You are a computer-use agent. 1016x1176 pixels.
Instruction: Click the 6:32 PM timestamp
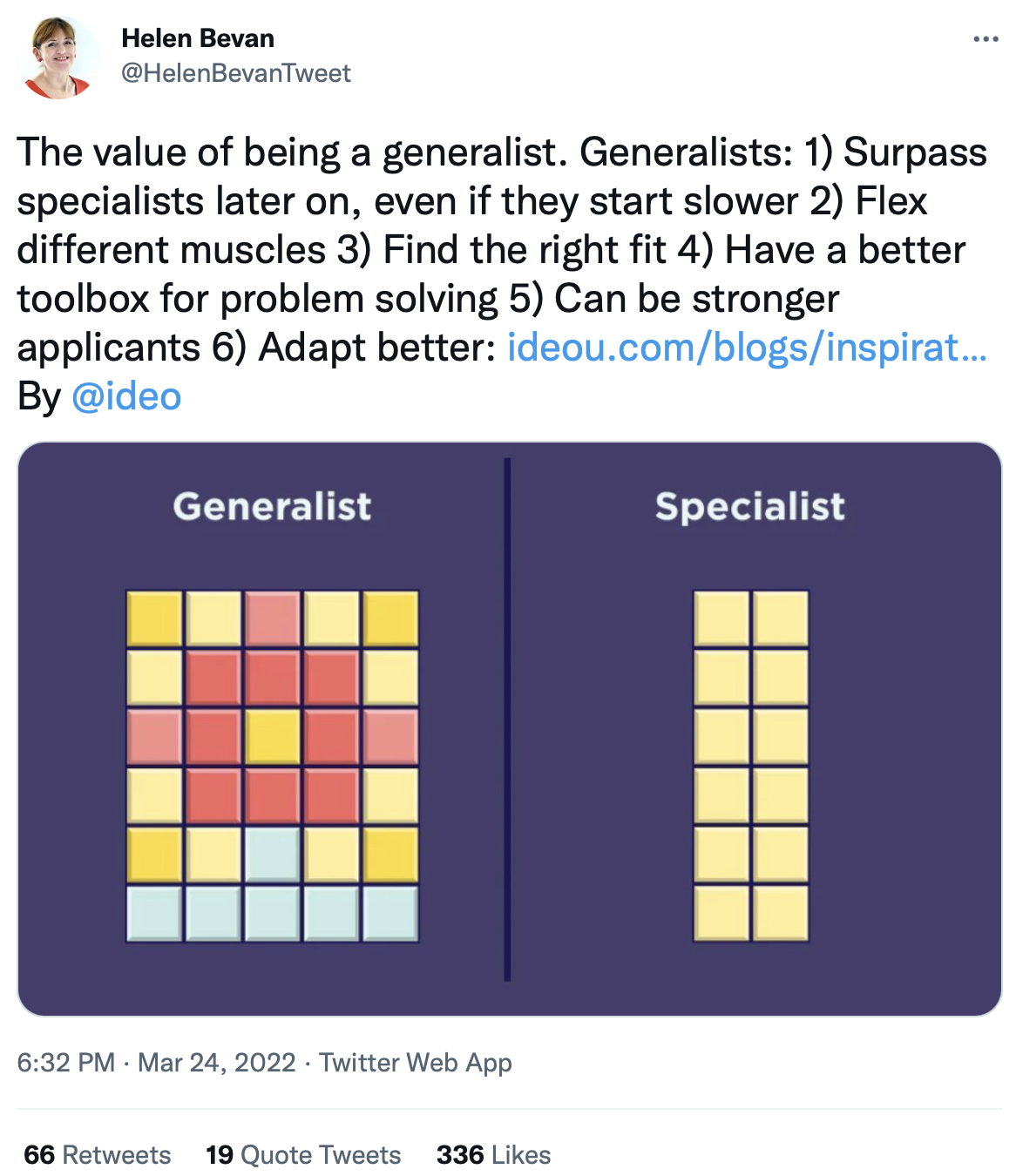pyautogui.click(x=66, y=1063)
